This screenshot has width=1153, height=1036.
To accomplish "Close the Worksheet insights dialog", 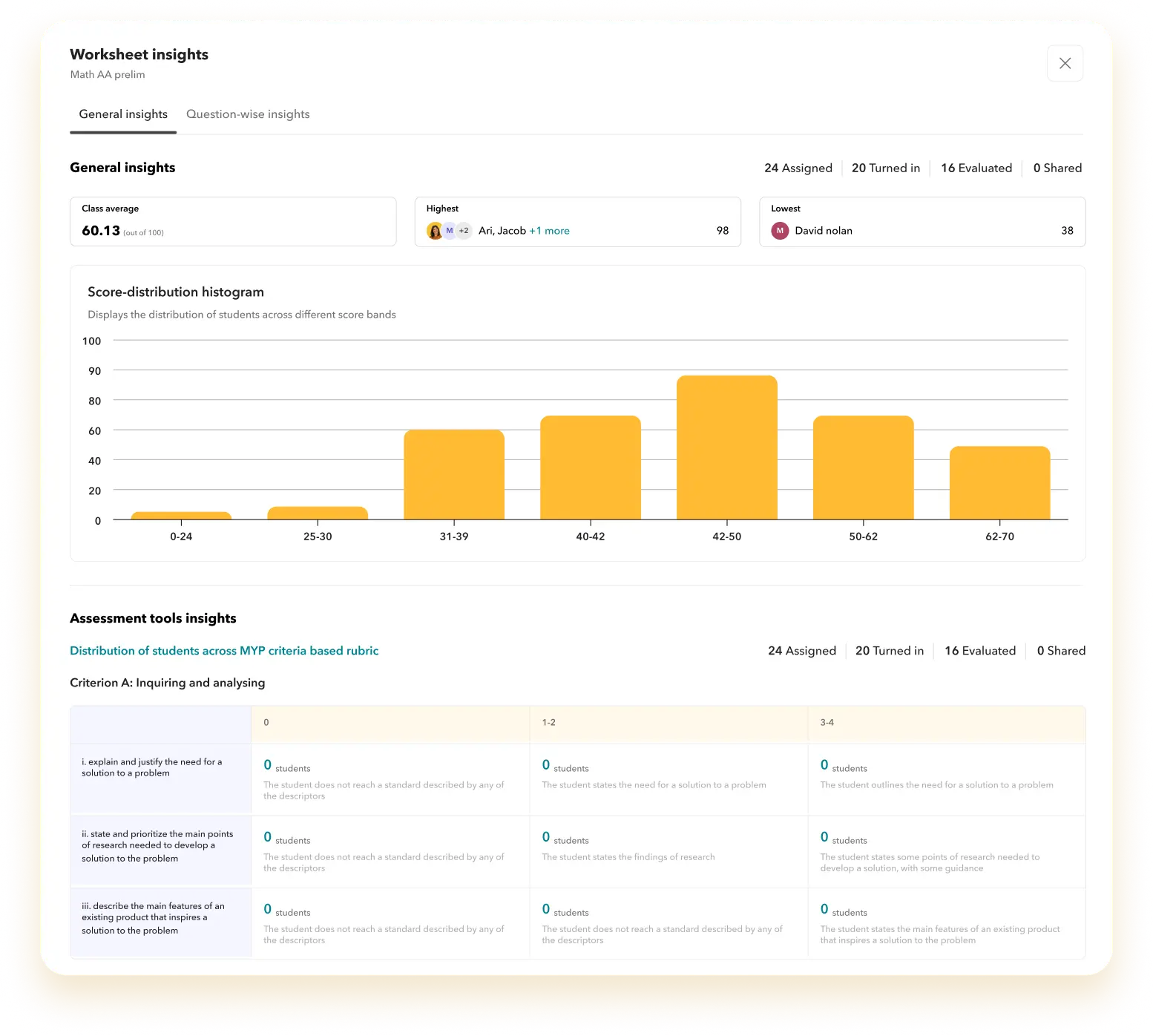I will (x=1065, y=64).
